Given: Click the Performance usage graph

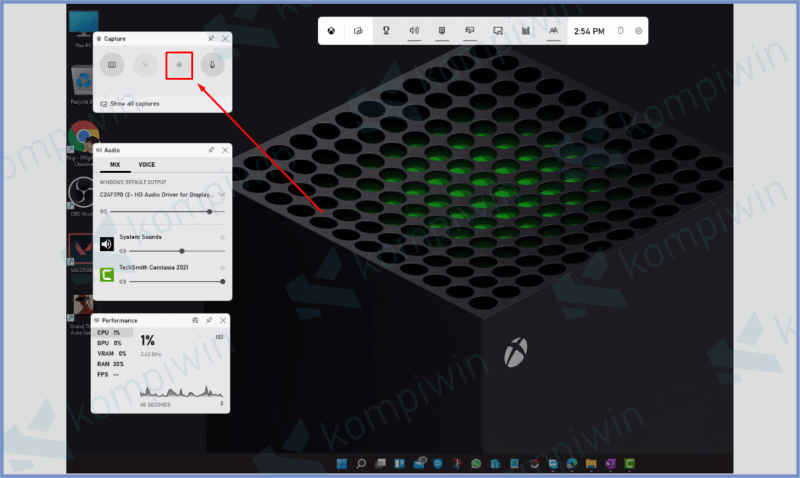Looking at the screenshot, I should tap(181, 390).
